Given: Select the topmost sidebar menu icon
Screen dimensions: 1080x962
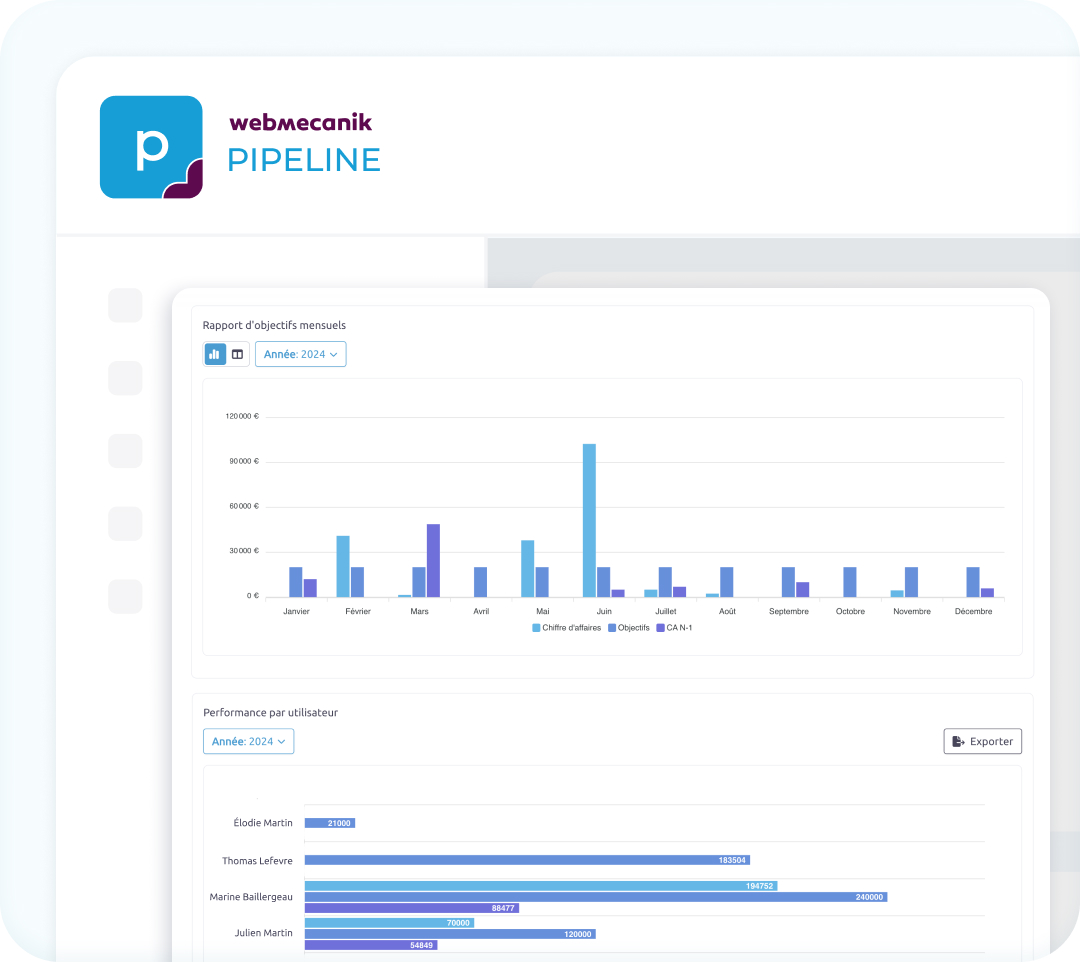Looking at the screenshot, I should 125,305.
